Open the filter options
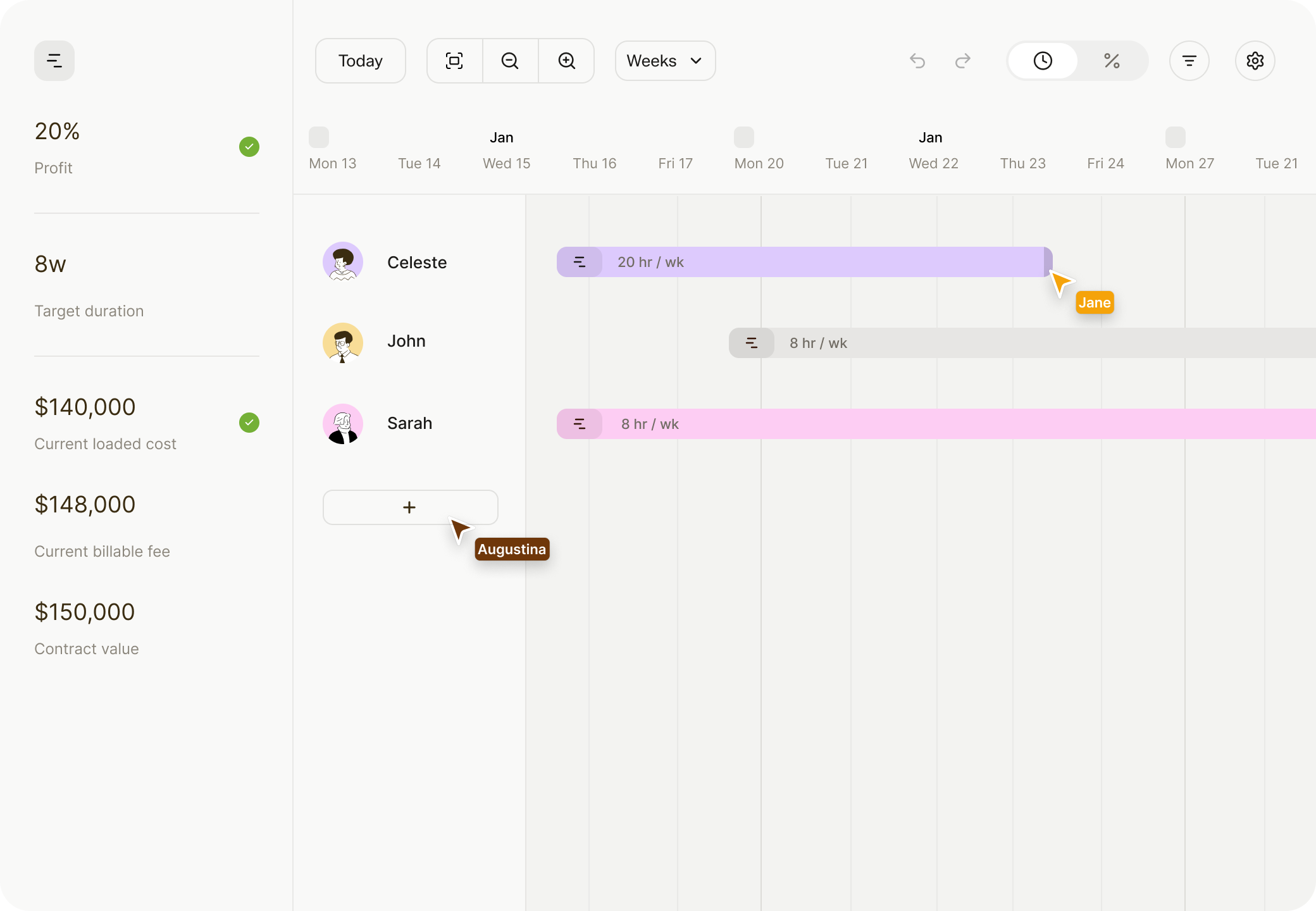 coord(1189,61)
